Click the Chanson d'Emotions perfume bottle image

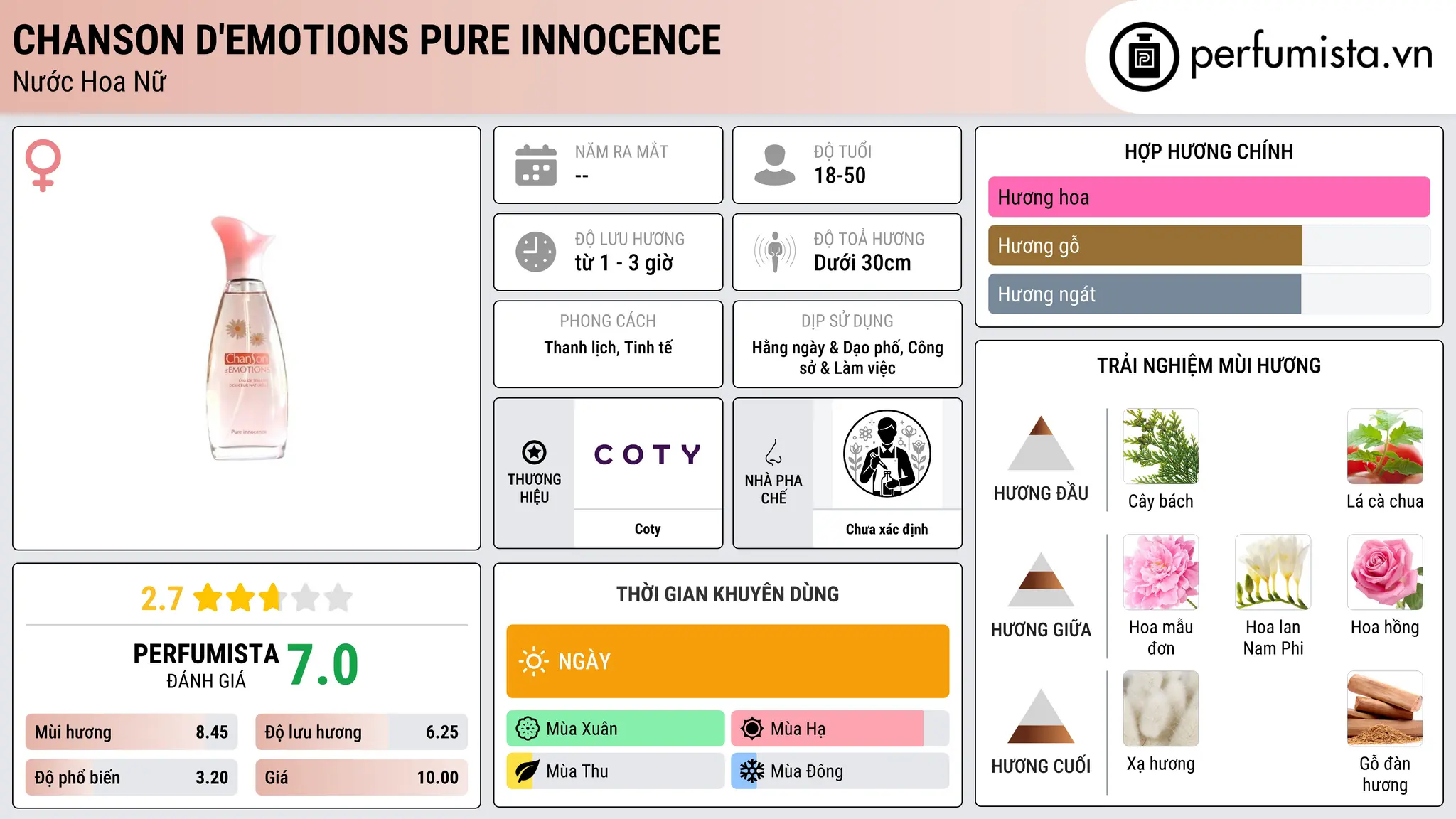[247, 338]
